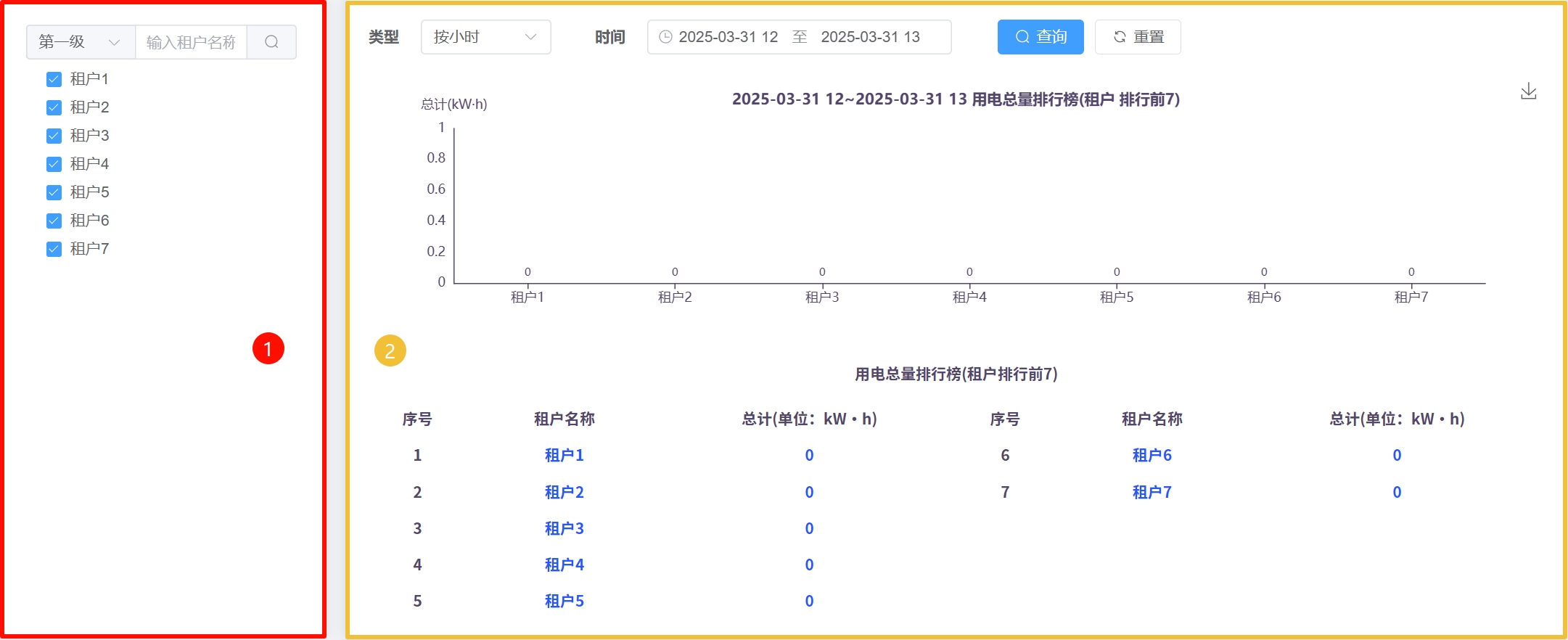Click the total value 0 in 租户6 row
Image resolution: width=1568 pixels, height=640 pixels.
(1397, 455)
